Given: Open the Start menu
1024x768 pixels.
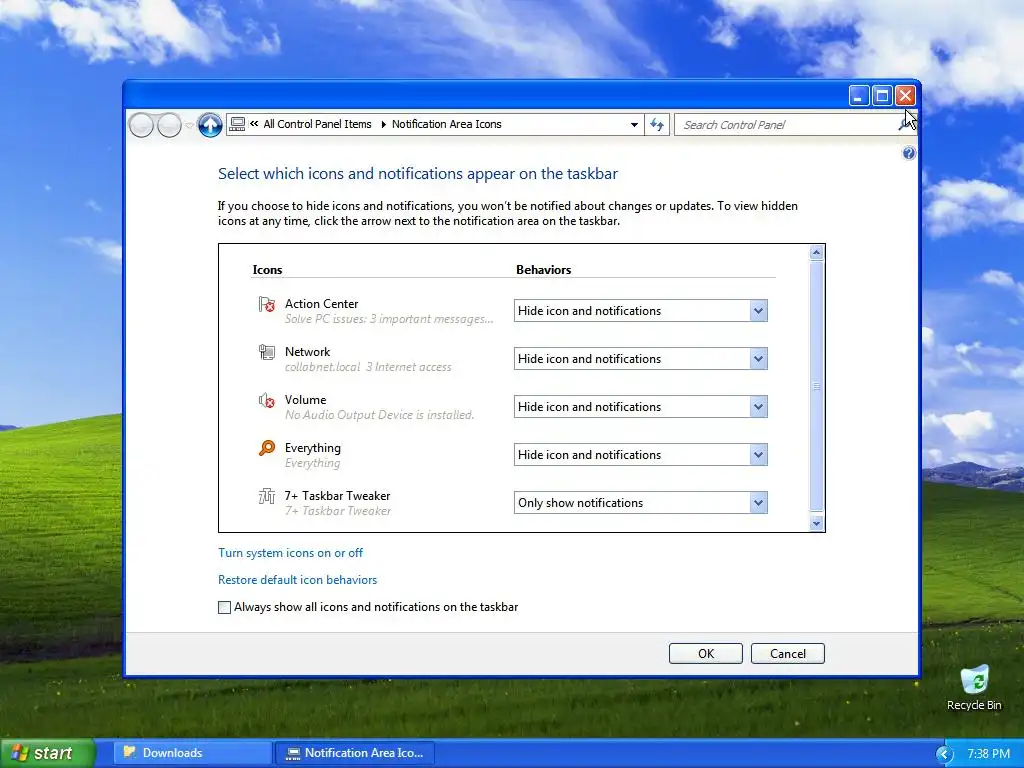Looking at the screenshot, I should click(47, 753).
